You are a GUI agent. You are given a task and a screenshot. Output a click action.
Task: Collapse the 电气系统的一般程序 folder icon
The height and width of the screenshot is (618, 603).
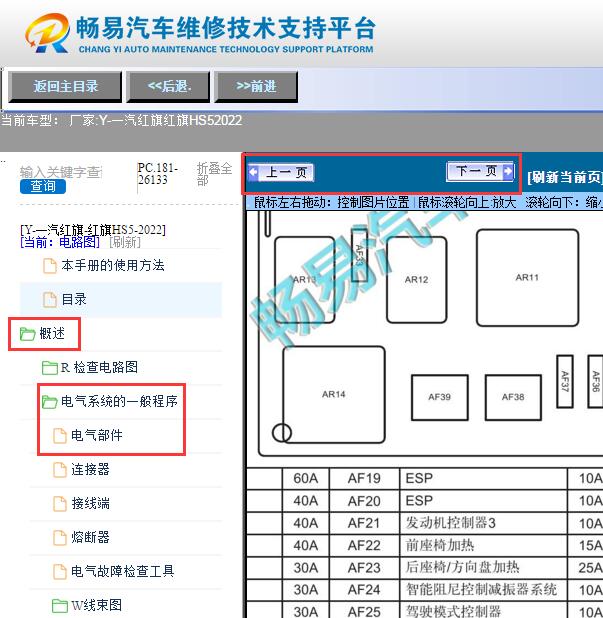tap(50, 402)
